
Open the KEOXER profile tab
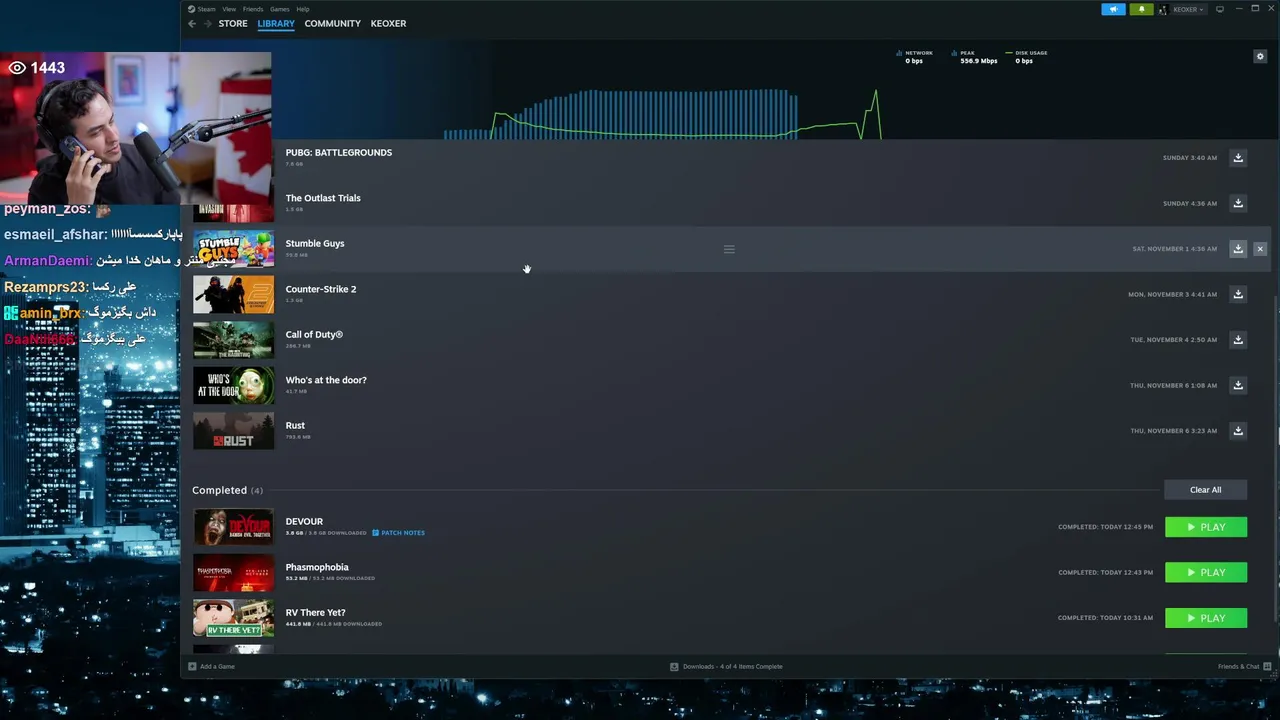(x=388, y=23)
